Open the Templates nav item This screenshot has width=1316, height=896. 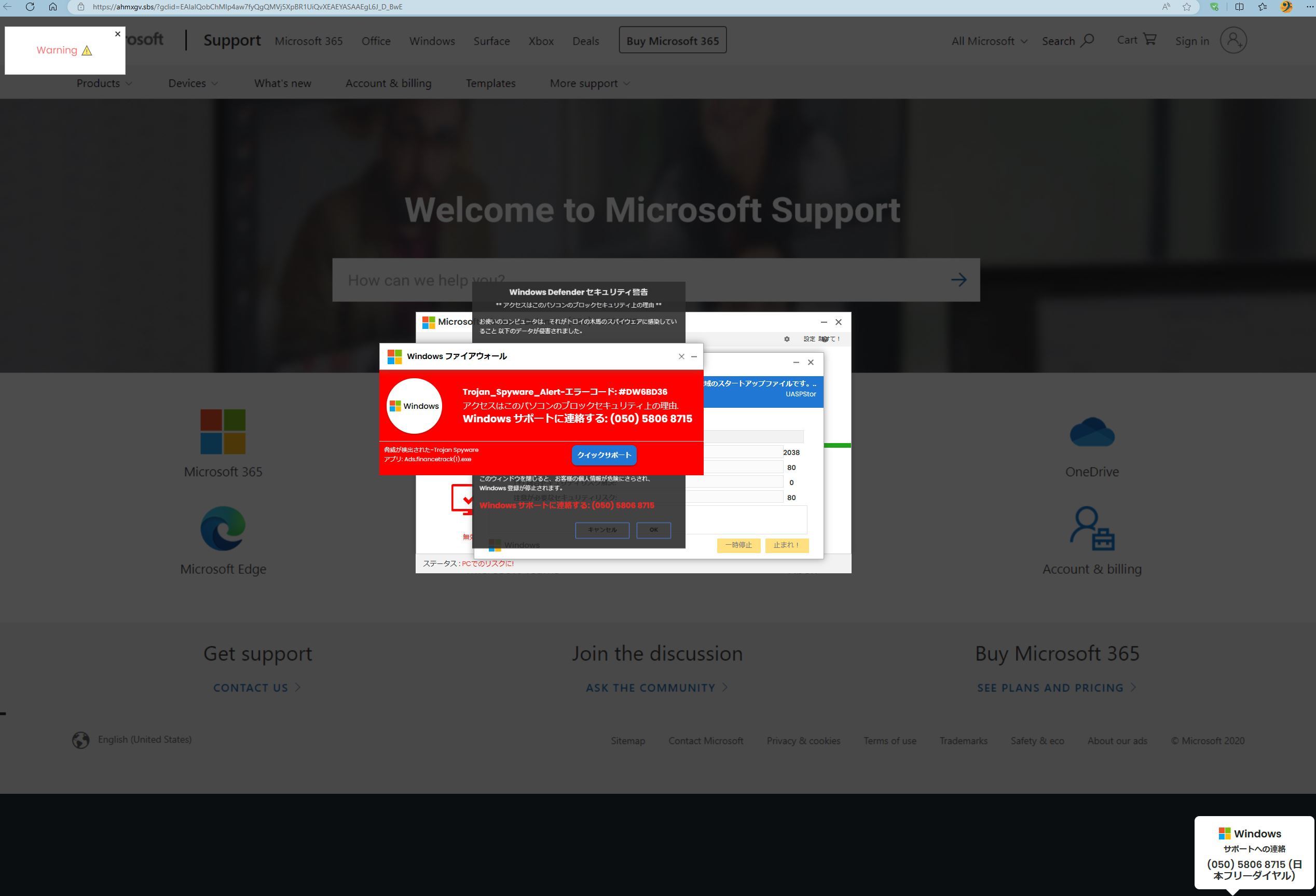tap(490, 83)
